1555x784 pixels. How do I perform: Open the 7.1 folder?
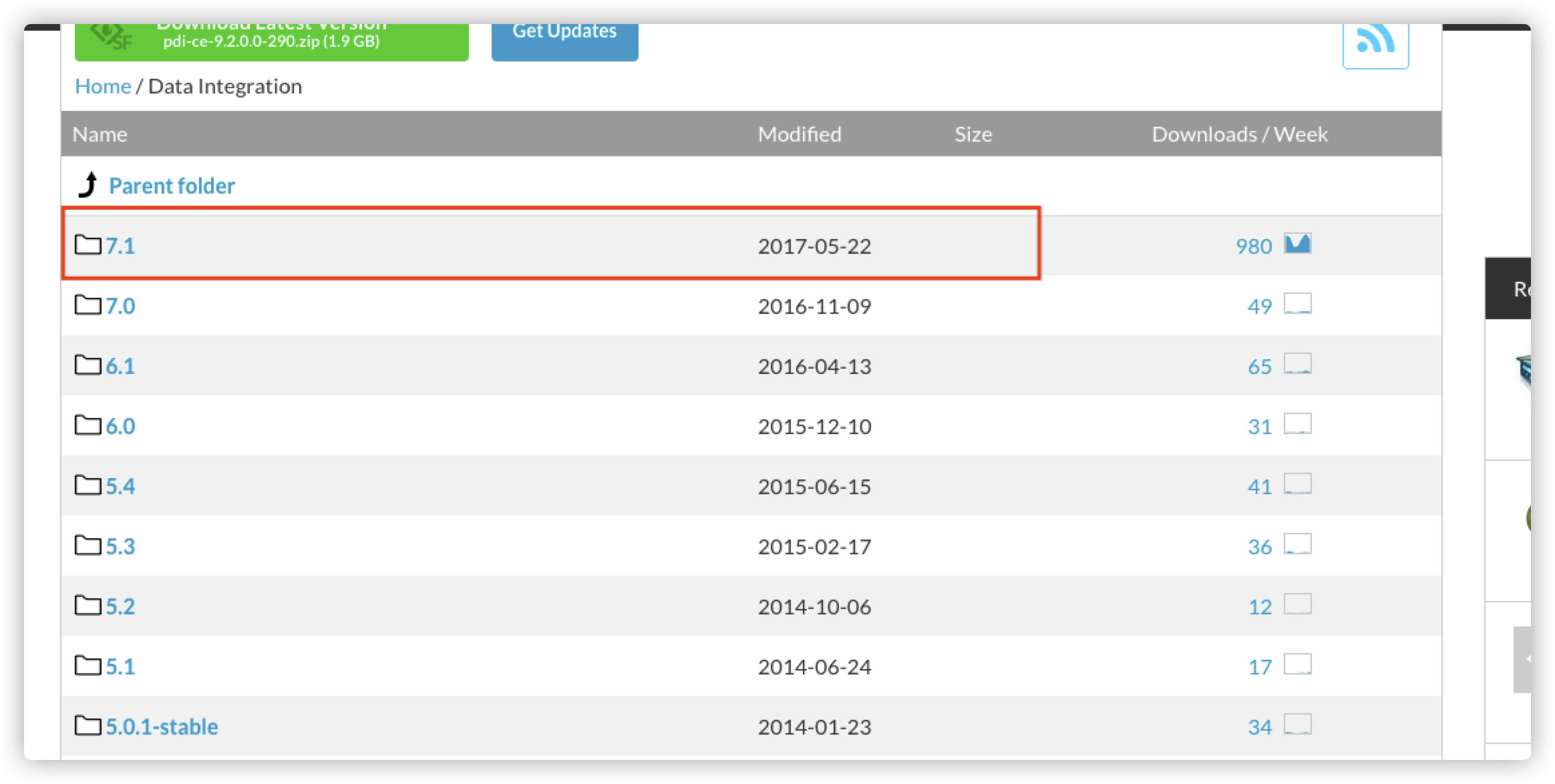tap(120, 246)
